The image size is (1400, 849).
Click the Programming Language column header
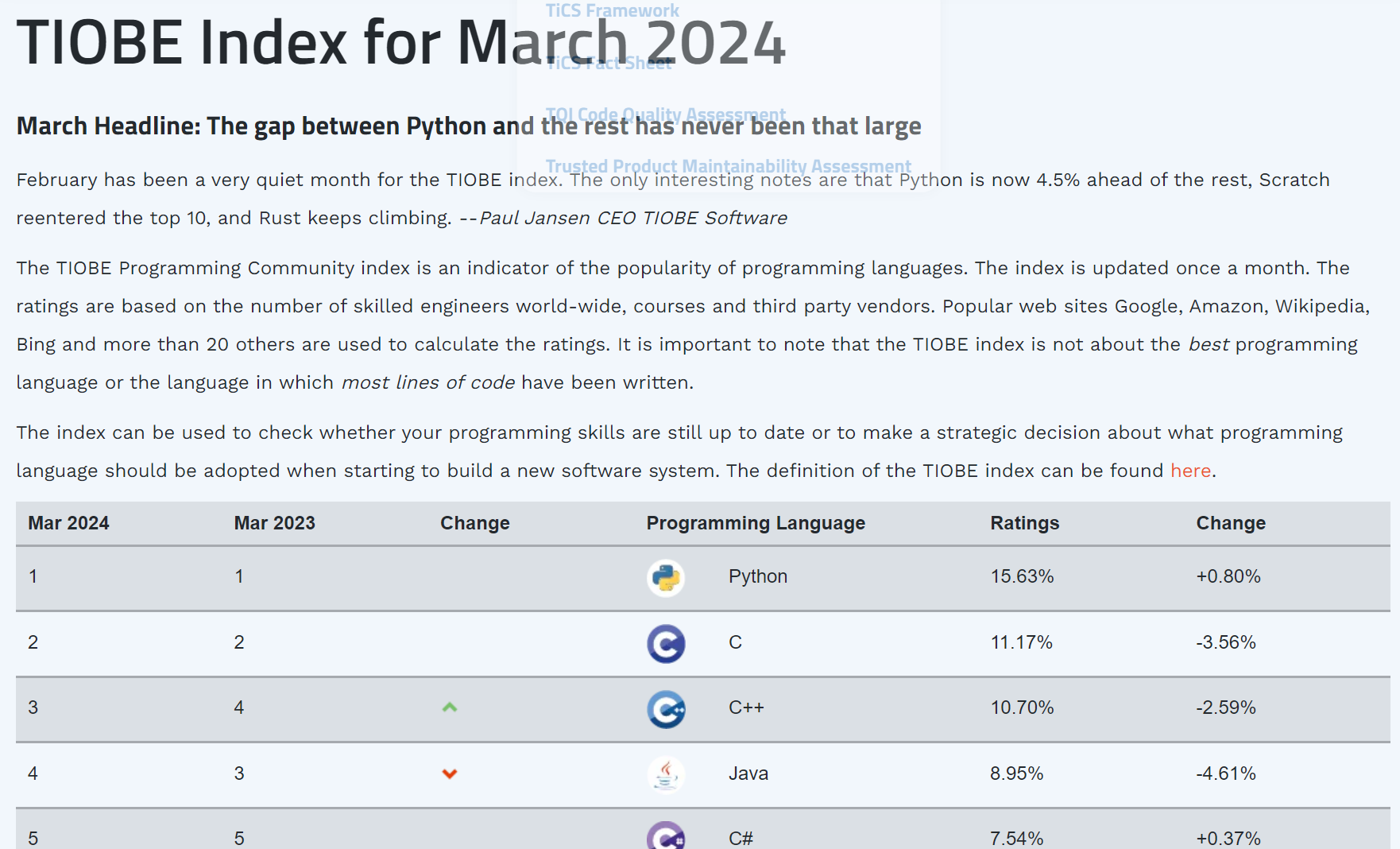(x=755, y=523)
